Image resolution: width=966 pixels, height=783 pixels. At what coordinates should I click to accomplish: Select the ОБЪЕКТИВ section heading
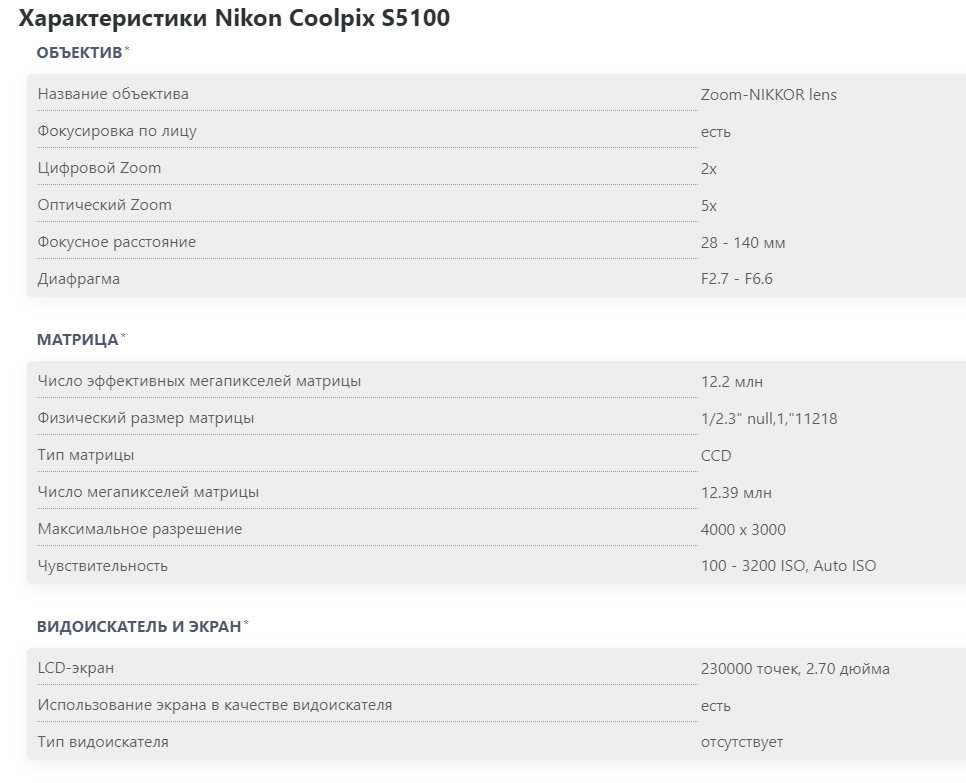79,52
